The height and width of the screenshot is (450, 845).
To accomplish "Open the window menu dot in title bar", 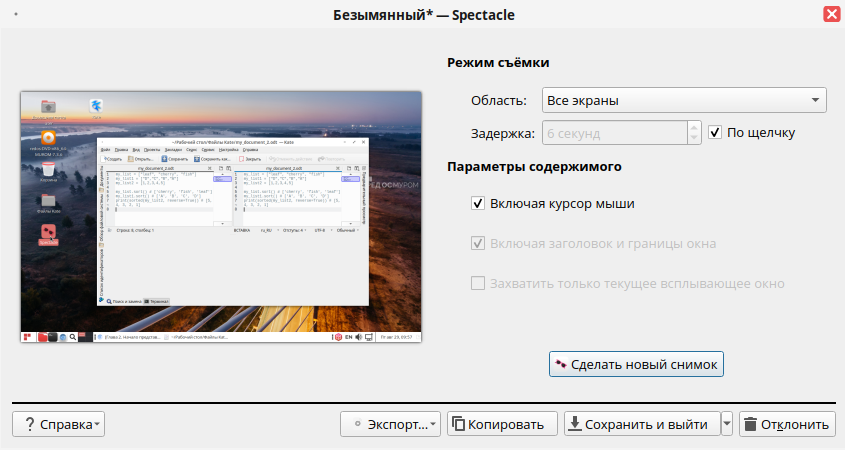I will tap(16, 15).
